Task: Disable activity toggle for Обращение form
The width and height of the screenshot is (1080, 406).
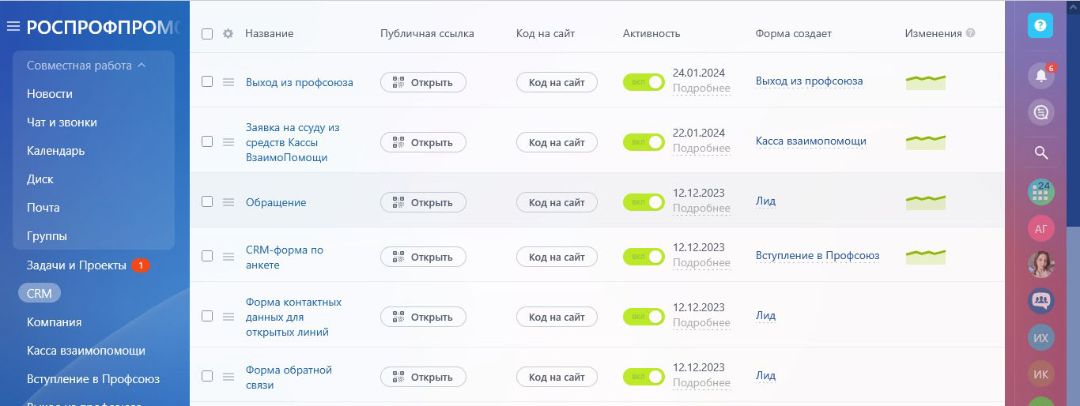Action: (643, 202)
